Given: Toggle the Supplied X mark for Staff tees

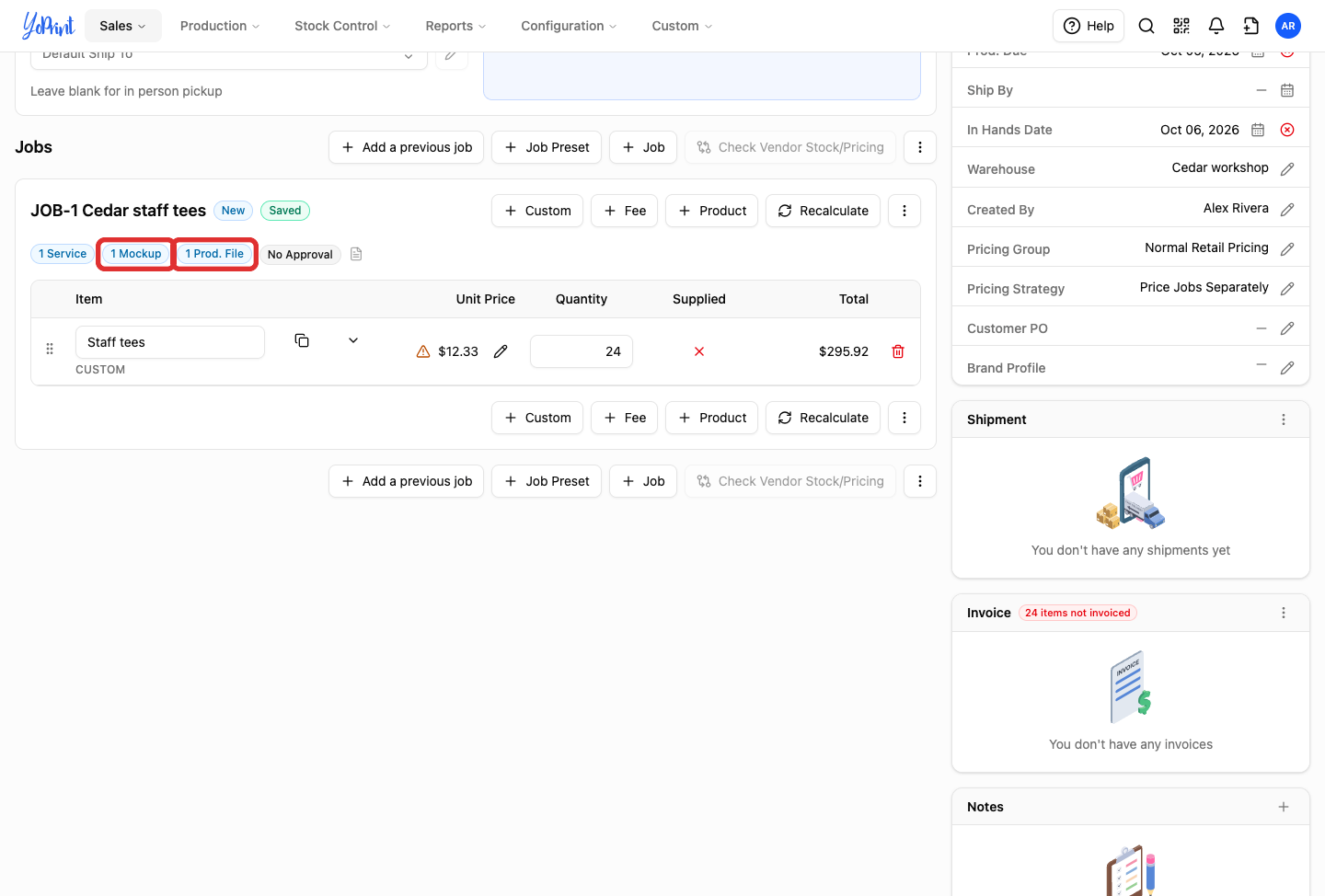Looking at the screenshot, I should click(699, 351).
